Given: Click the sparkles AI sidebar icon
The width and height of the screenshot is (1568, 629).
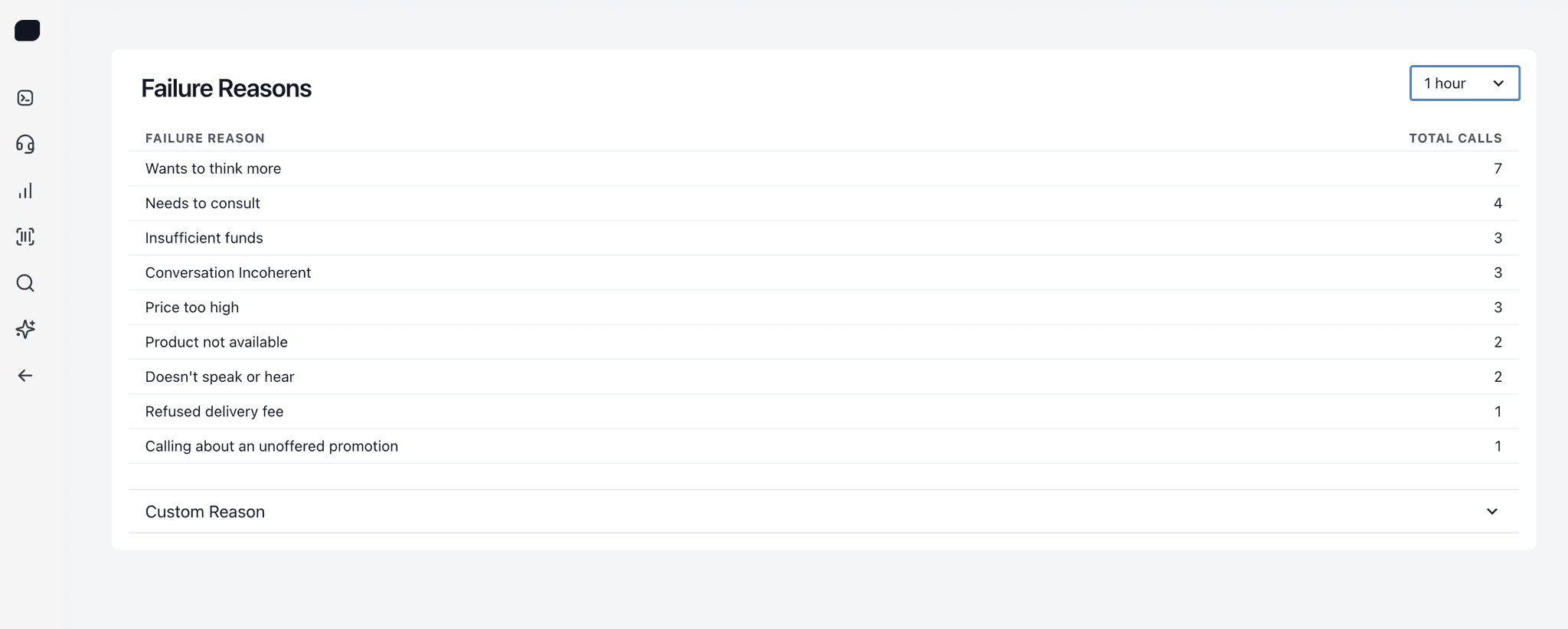Looking at the screenshot, I should [x=25, y=329].
